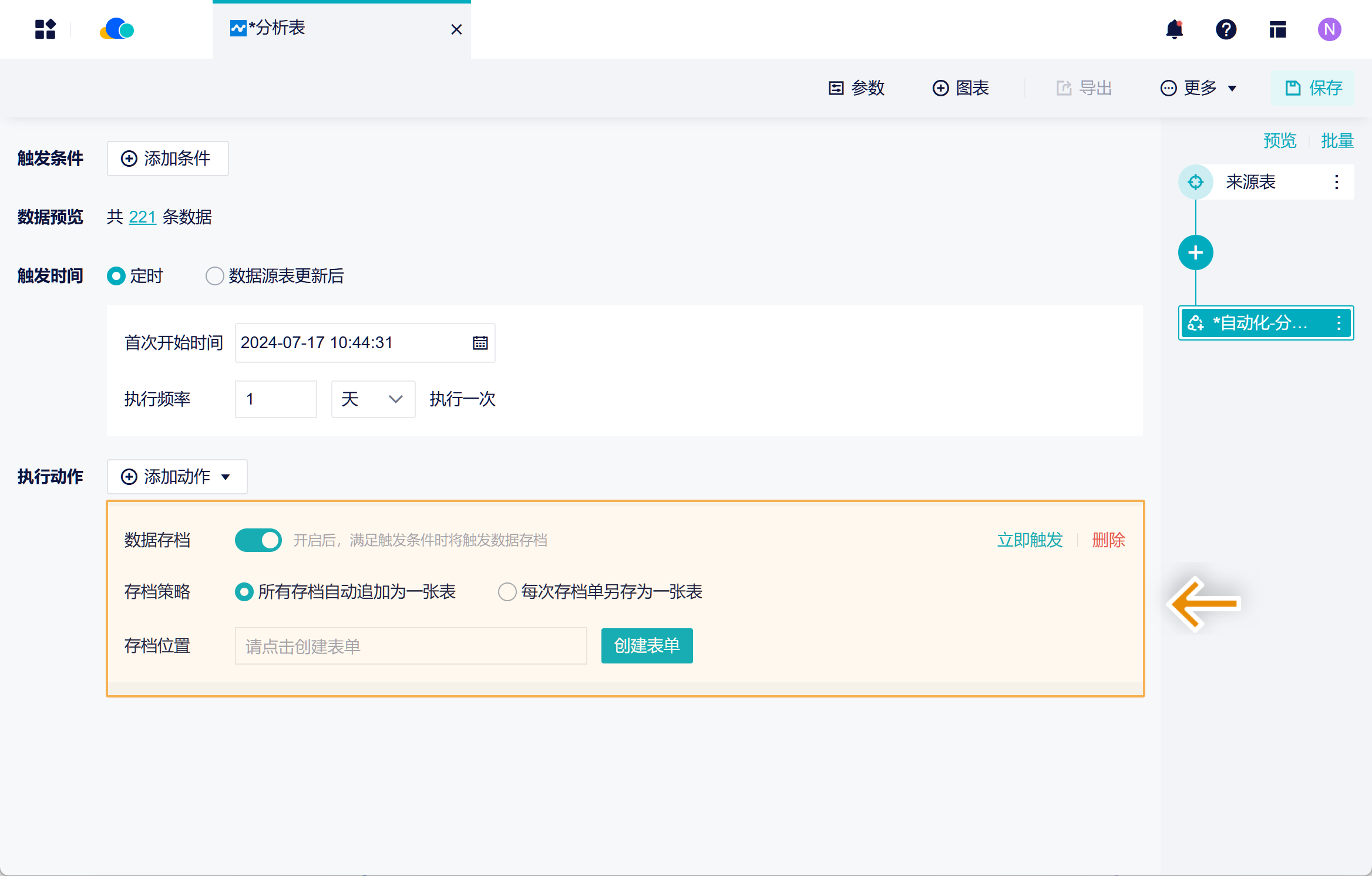Click the 存档位置 input field
Screen dimensions: 1372x876
tap(411, 646)
